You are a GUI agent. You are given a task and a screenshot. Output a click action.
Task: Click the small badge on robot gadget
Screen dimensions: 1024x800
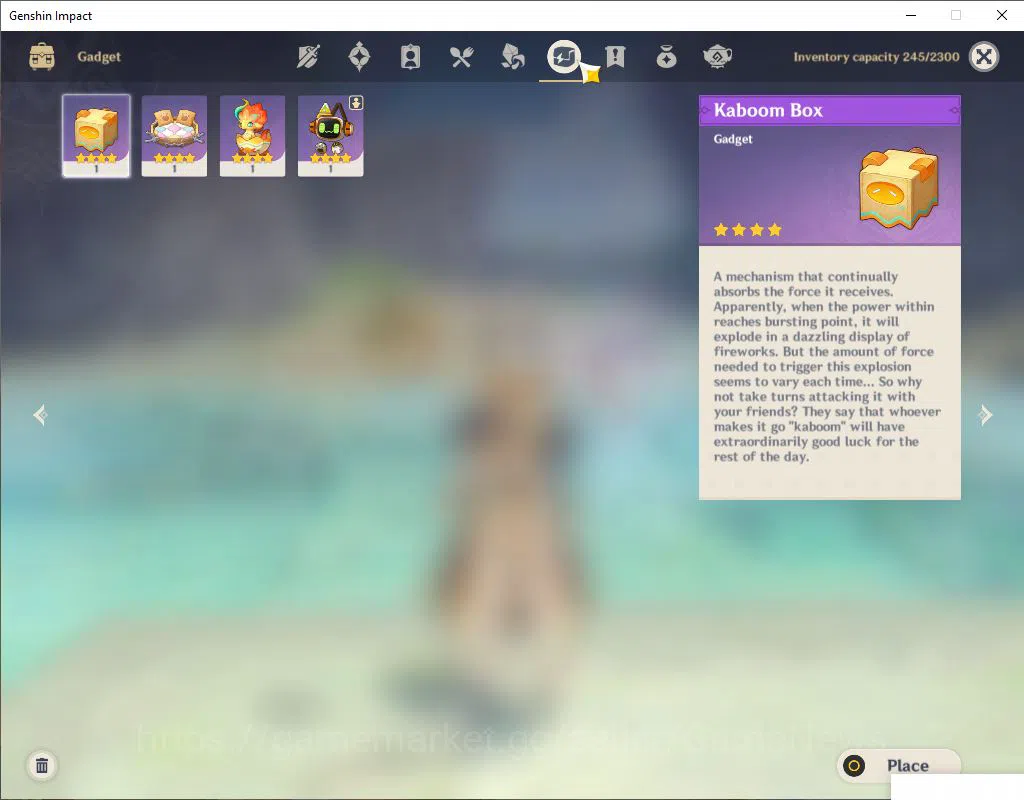(x=356, y=103)
